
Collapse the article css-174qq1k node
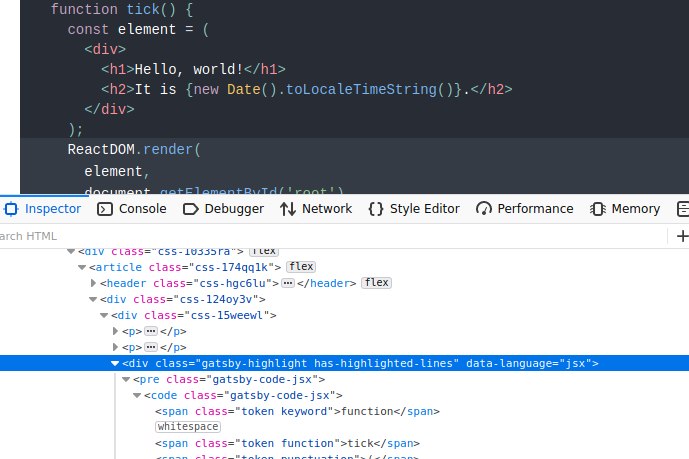[82, 267]
